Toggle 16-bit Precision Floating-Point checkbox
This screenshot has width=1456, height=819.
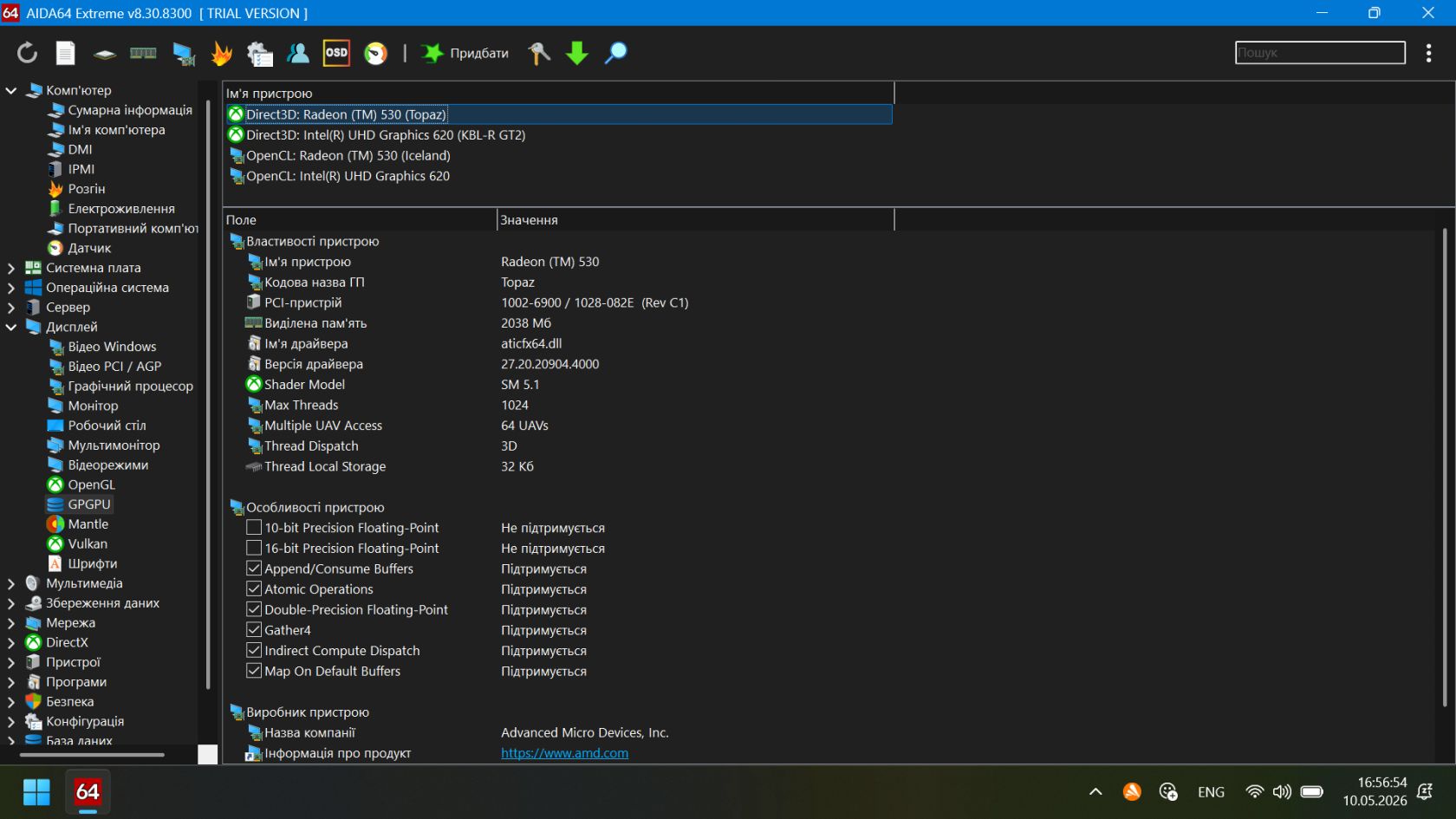pyautogui.click(x=254, y=548)
